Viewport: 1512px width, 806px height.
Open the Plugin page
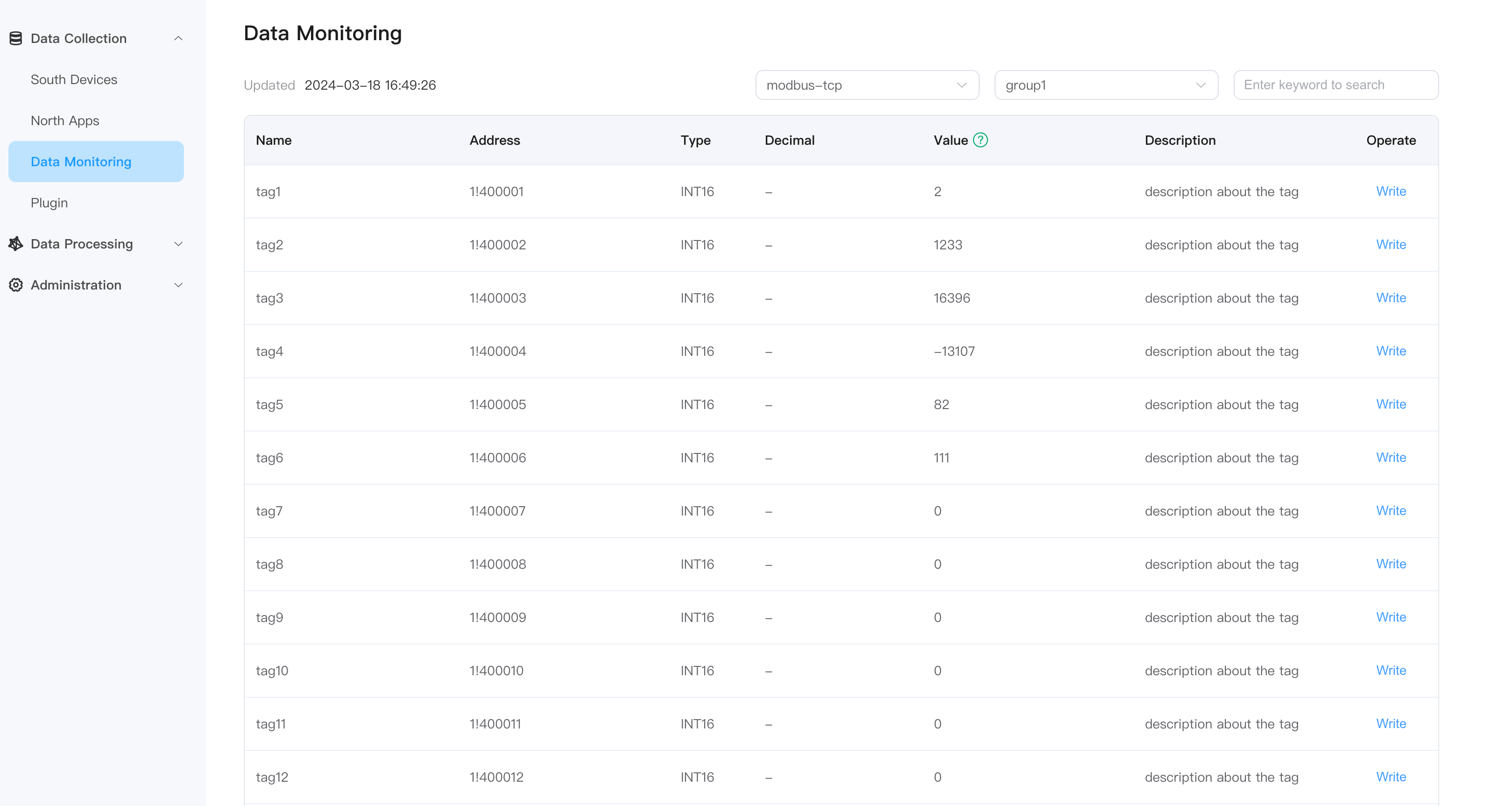[x=49, y=203]
